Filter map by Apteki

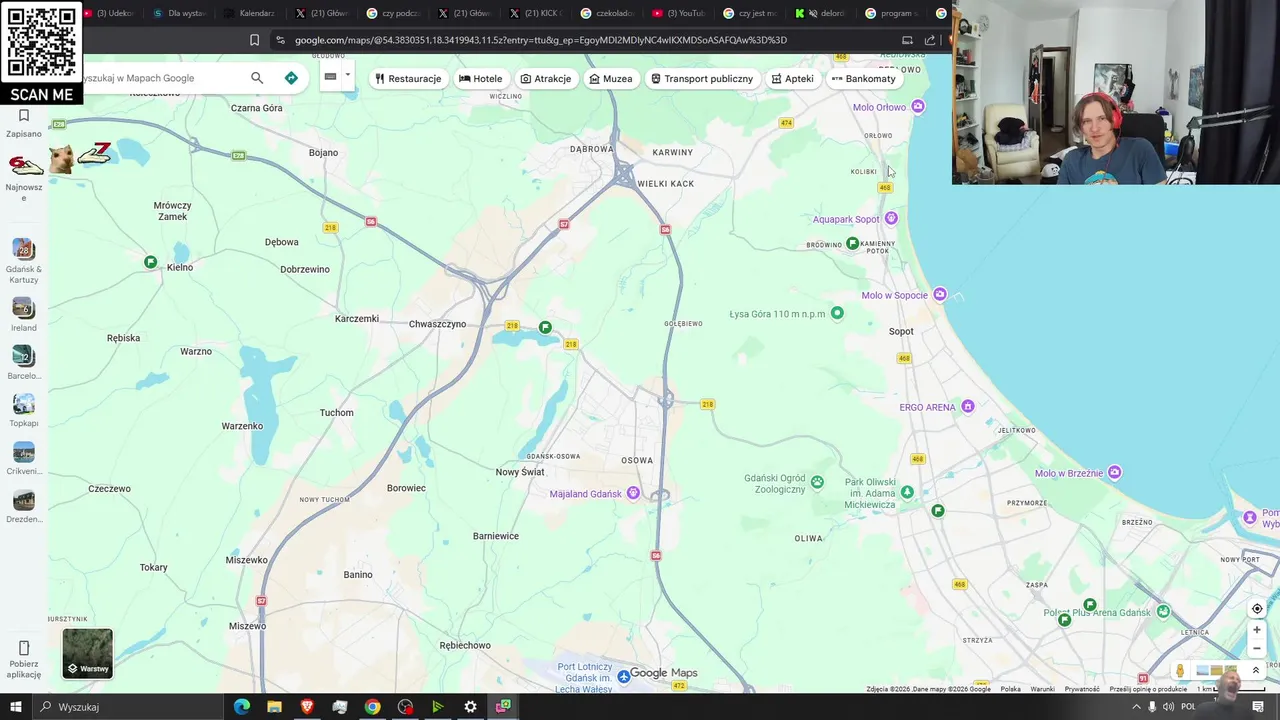pos(792,79)
